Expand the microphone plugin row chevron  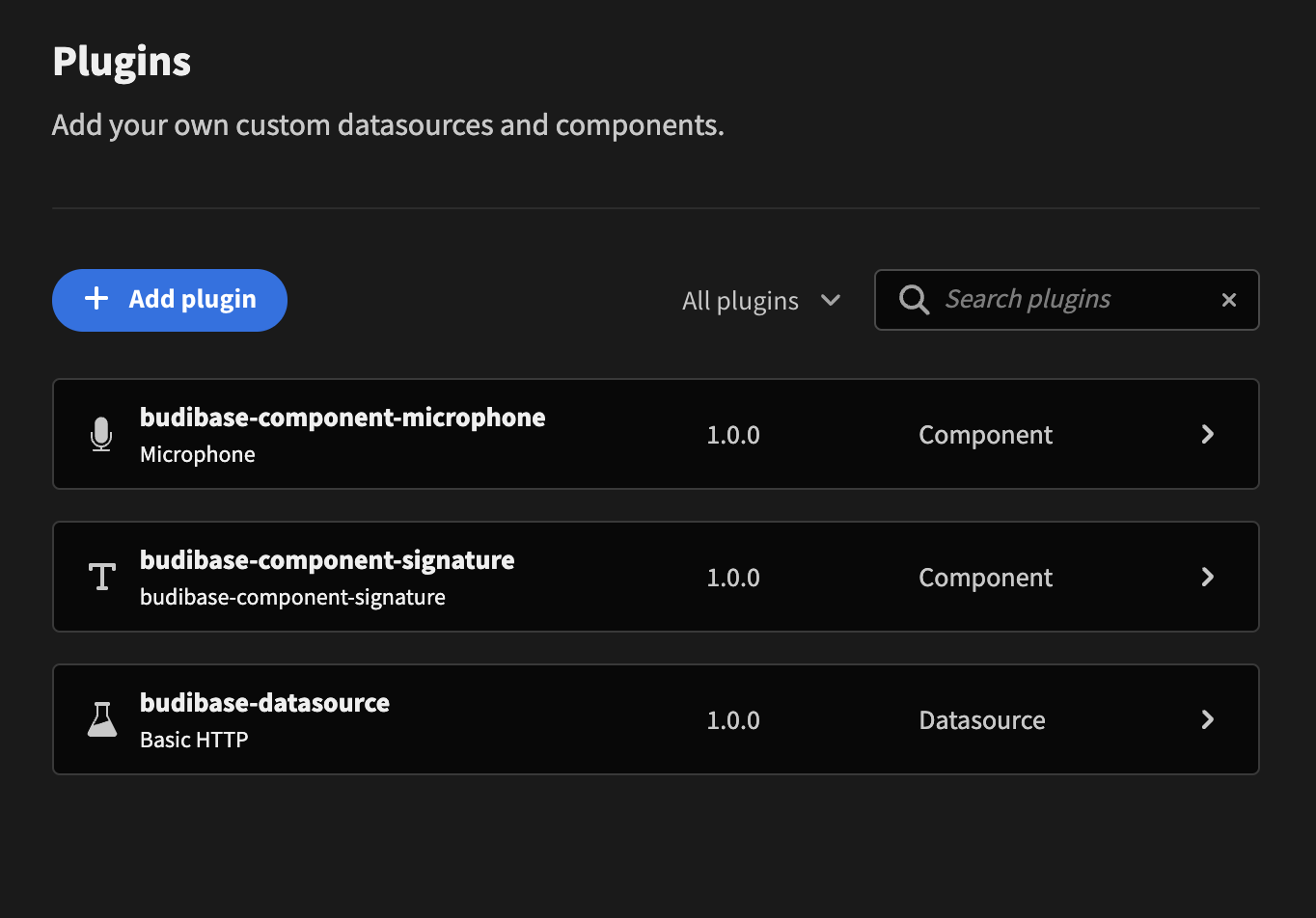tap(1207, 435)
